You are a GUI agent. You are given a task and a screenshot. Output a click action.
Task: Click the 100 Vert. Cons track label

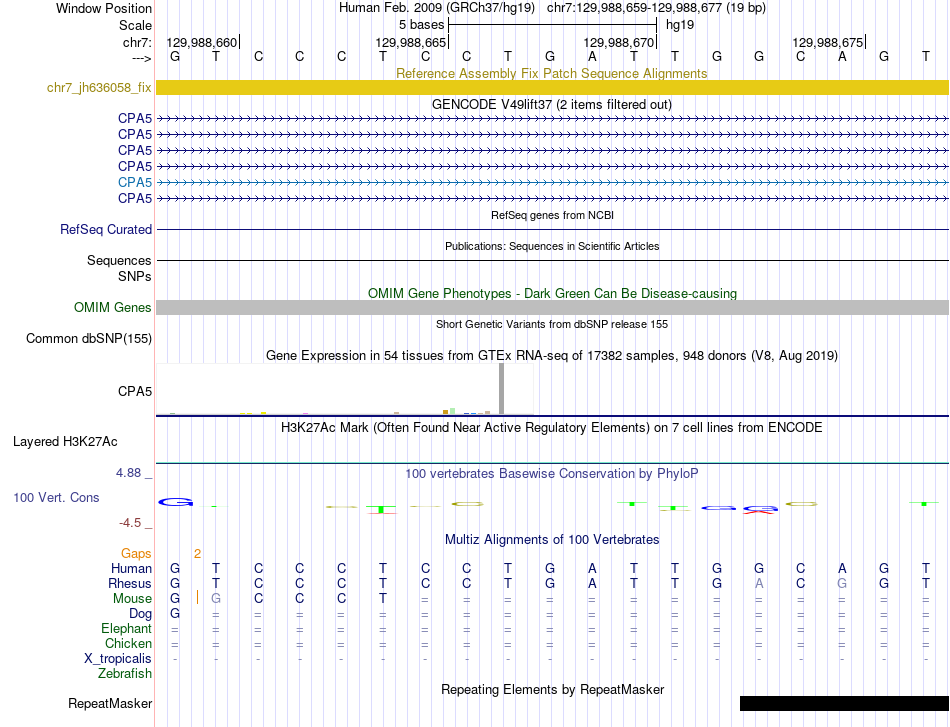56,497
